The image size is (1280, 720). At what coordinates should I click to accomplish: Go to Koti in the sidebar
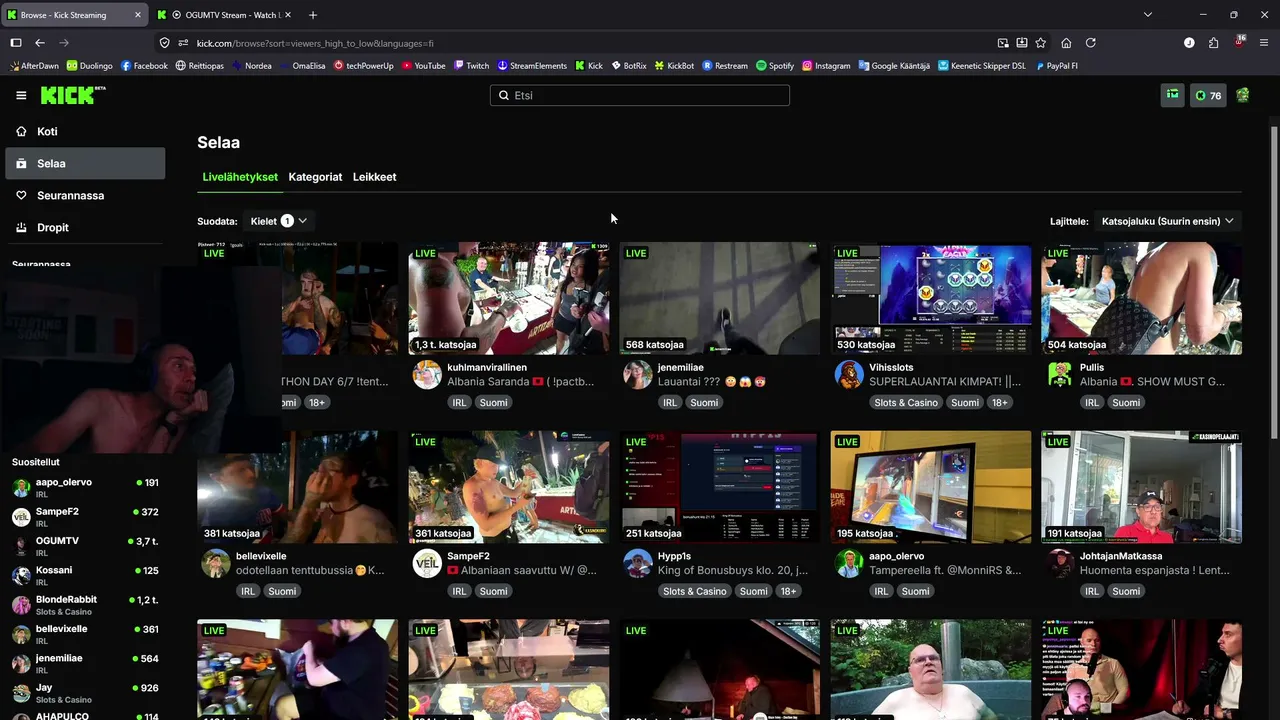[85, 131]
